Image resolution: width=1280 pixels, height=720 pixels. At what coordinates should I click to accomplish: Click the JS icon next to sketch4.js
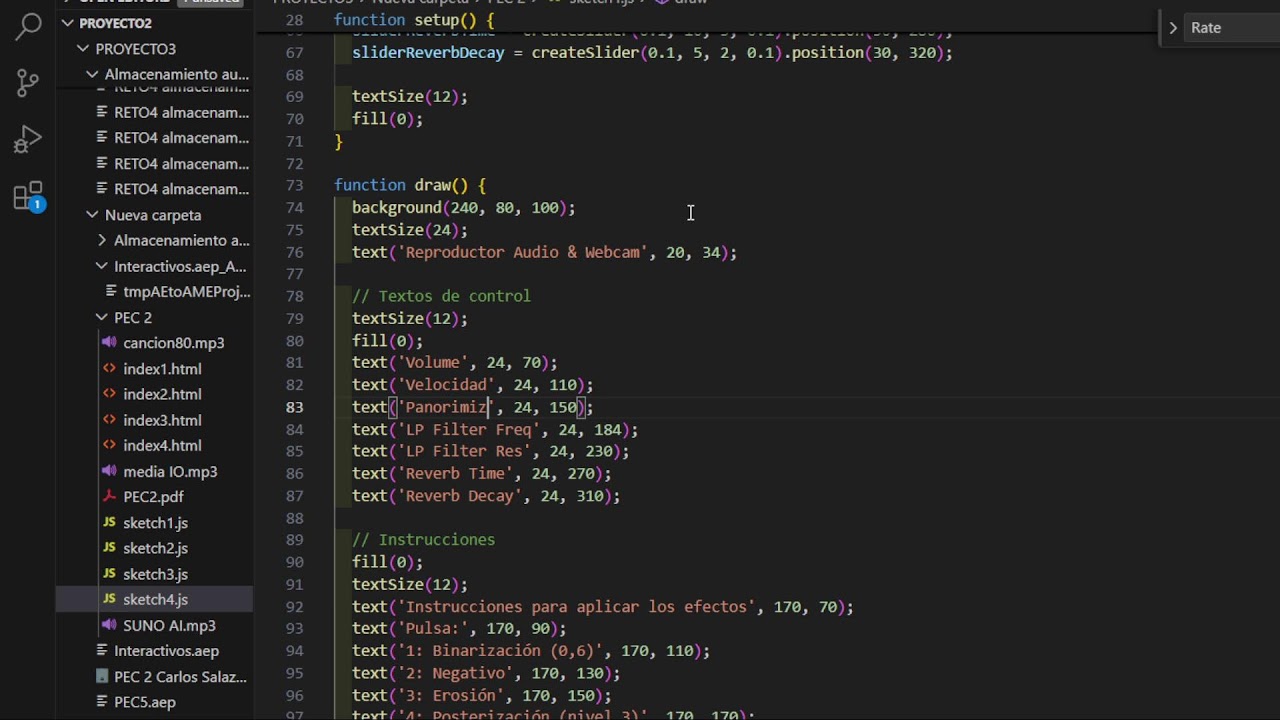pyautogui.click(x=109, y=599)
